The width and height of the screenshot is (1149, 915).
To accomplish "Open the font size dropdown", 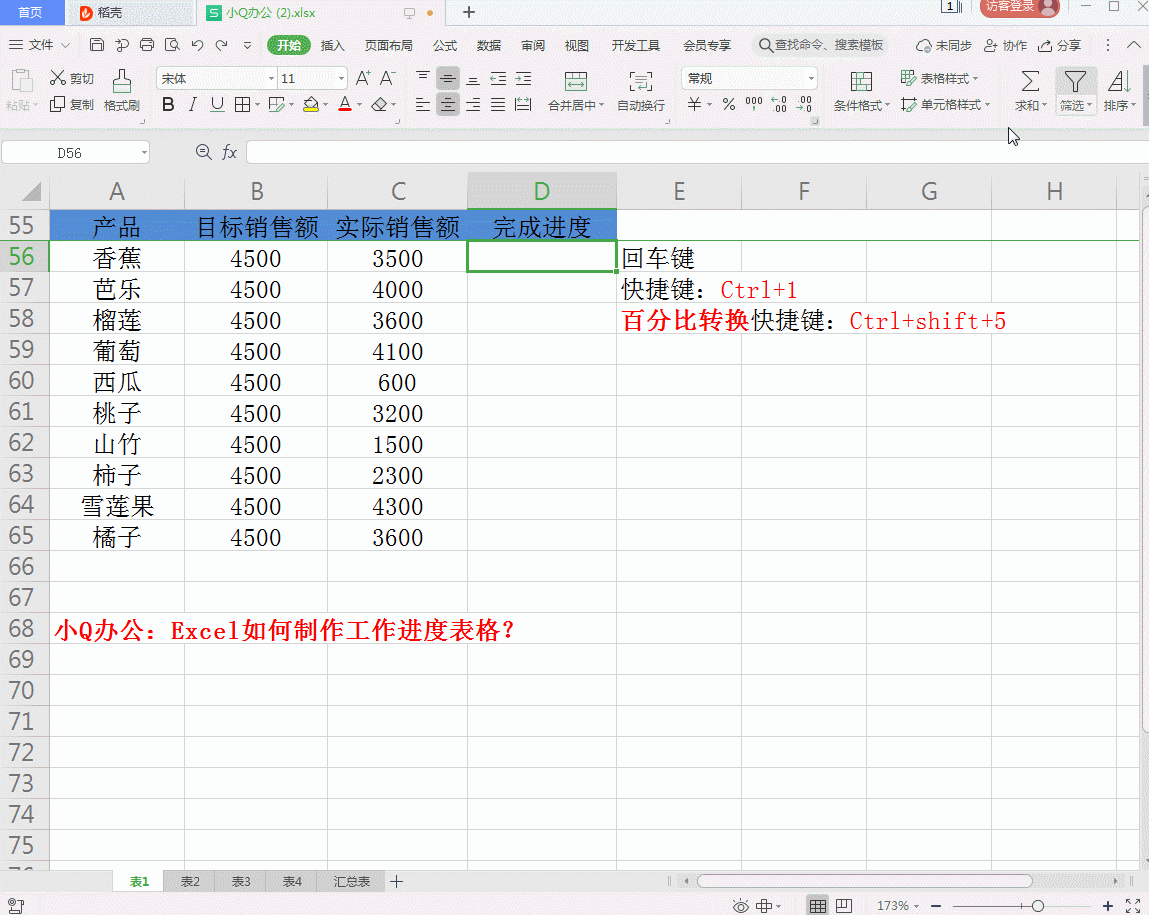I will [x=341, y=78].
